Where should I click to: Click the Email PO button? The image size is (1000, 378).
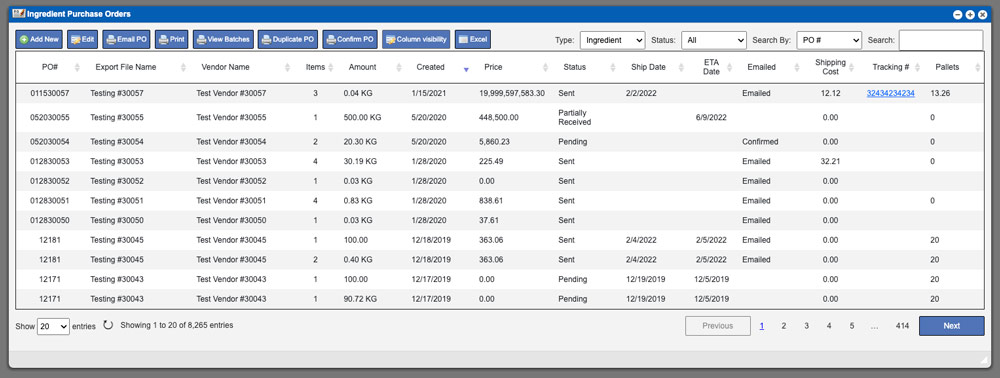tap(126, 40)
